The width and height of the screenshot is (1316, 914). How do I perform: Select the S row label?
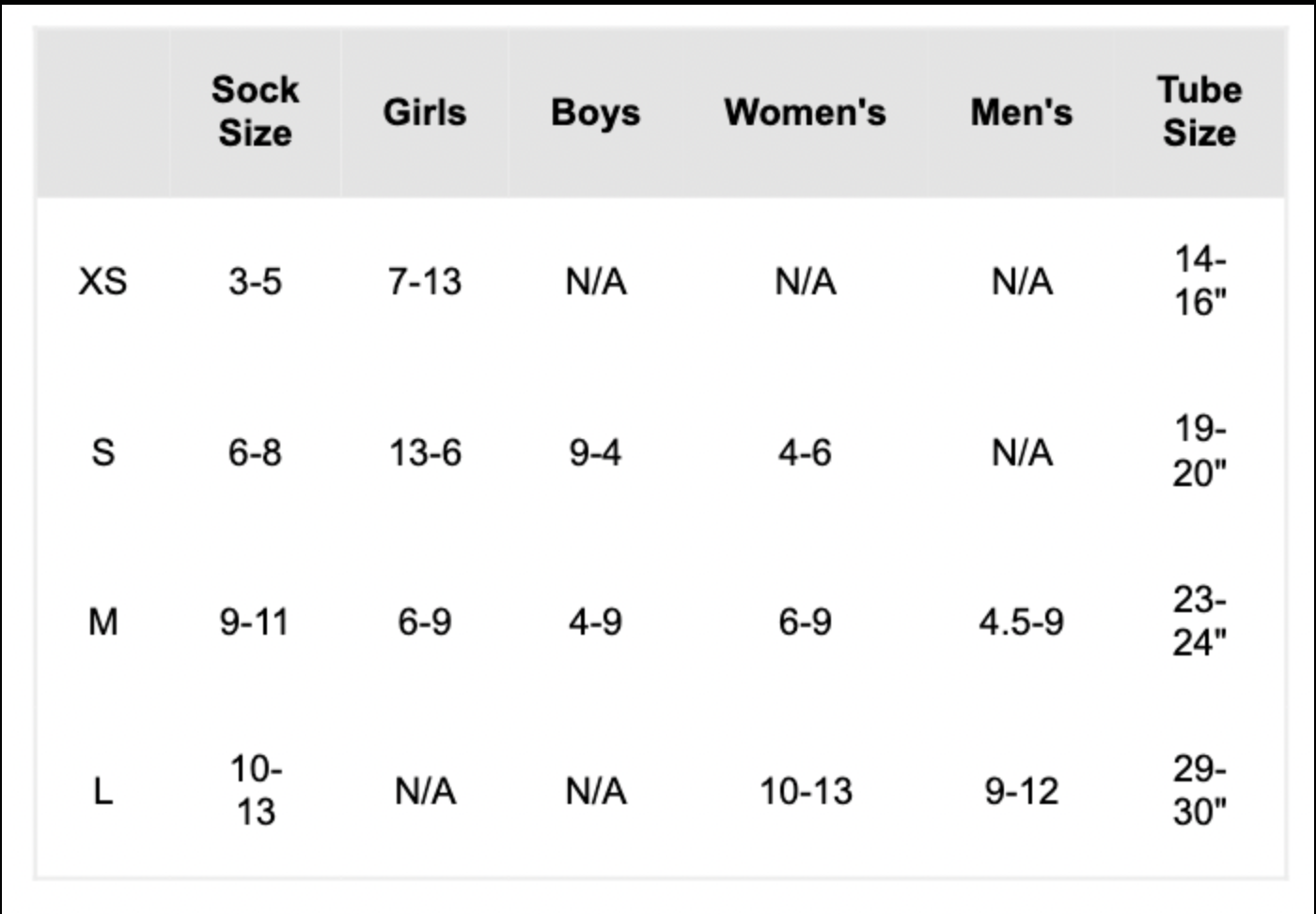102,452
